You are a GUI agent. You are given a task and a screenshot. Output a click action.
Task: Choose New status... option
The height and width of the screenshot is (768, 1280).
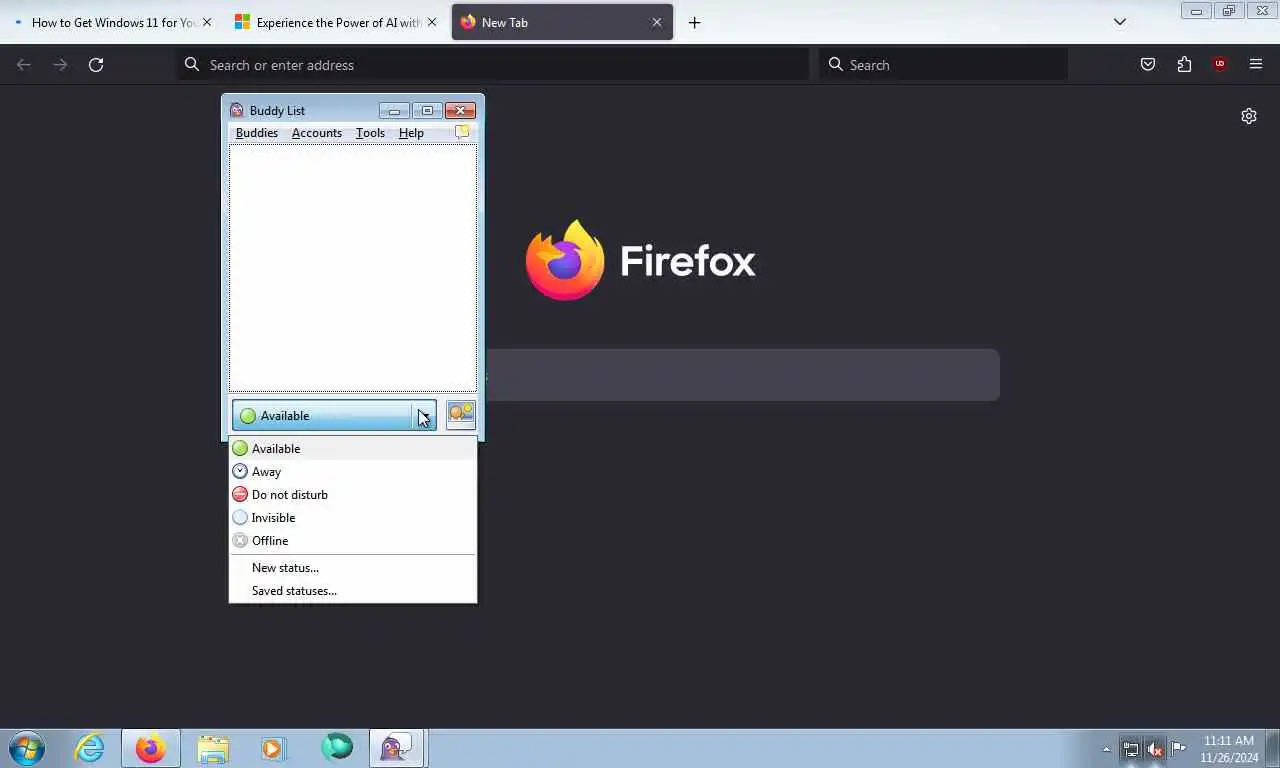(x=353, y=568)
